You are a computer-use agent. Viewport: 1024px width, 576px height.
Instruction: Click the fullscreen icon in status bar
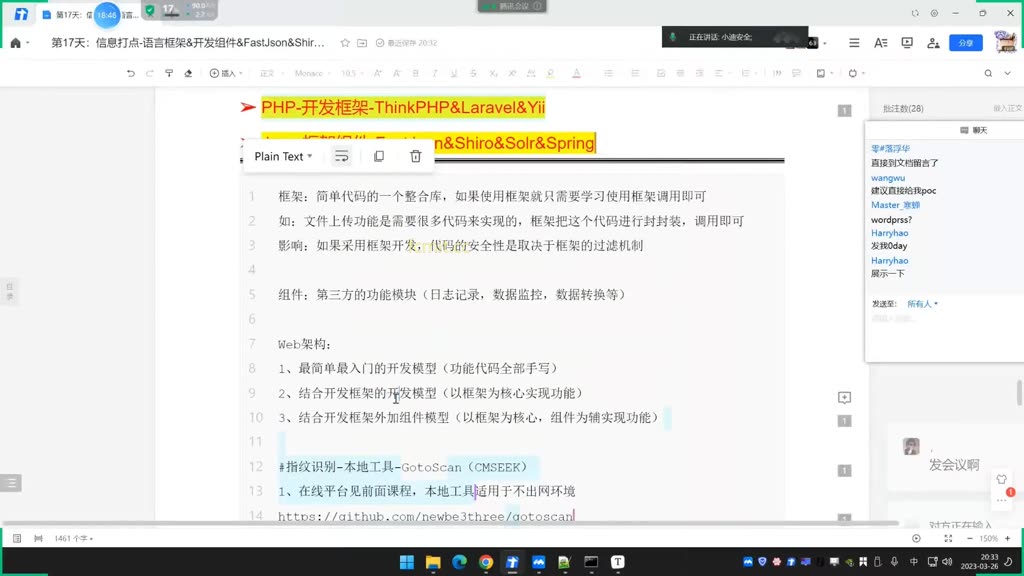click(x=948, y=538)
